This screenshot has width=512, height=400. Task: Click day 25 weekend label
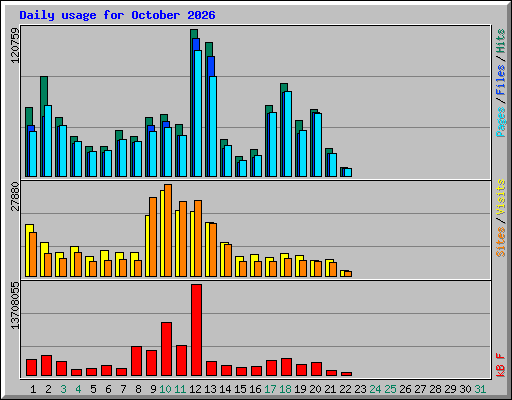click(x=390, y=389)
